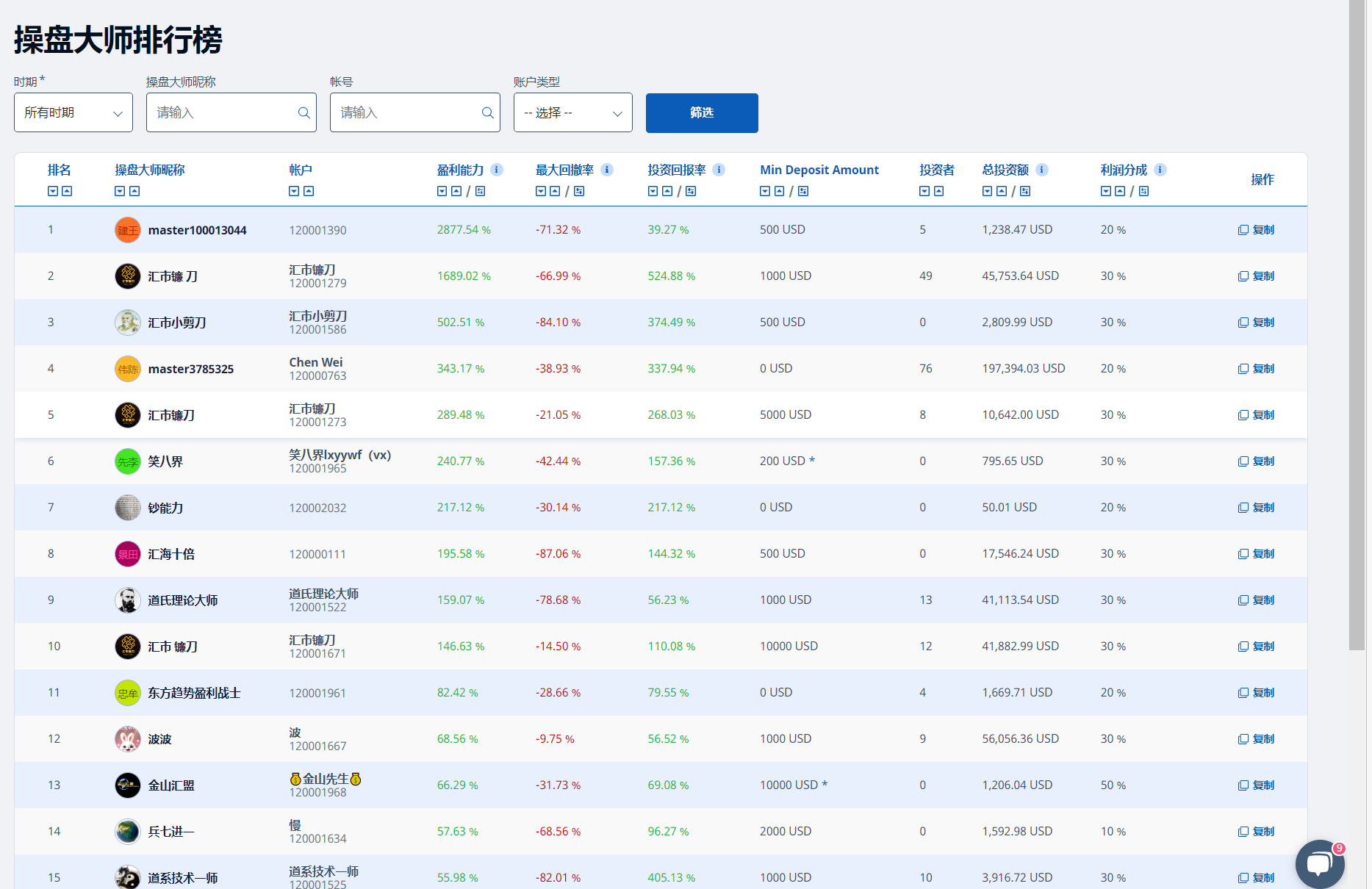
Task: Click the 筛选 filter button
Action: (701, 112)
